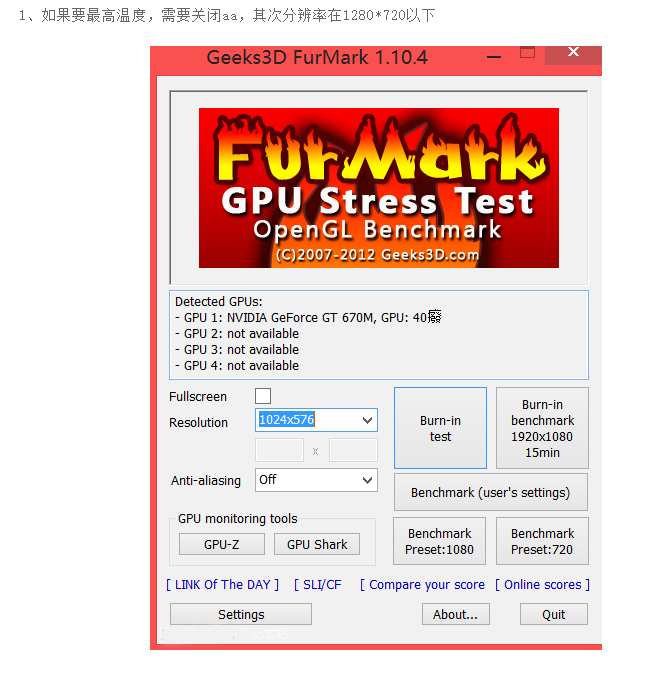Close the FurMark window
Screen dimensions: 660x679
(x=573, y=53)
